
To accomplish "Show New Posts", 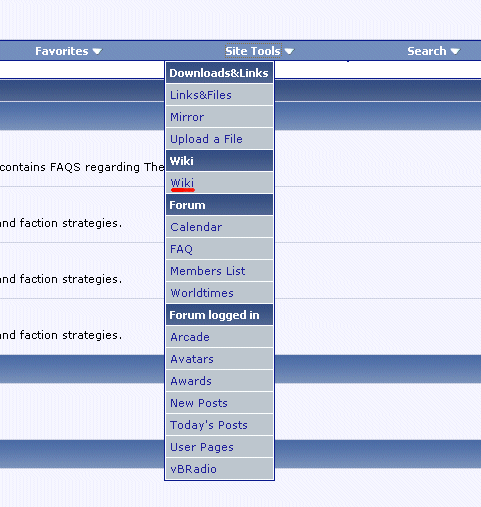I will (x=219, y=403).
